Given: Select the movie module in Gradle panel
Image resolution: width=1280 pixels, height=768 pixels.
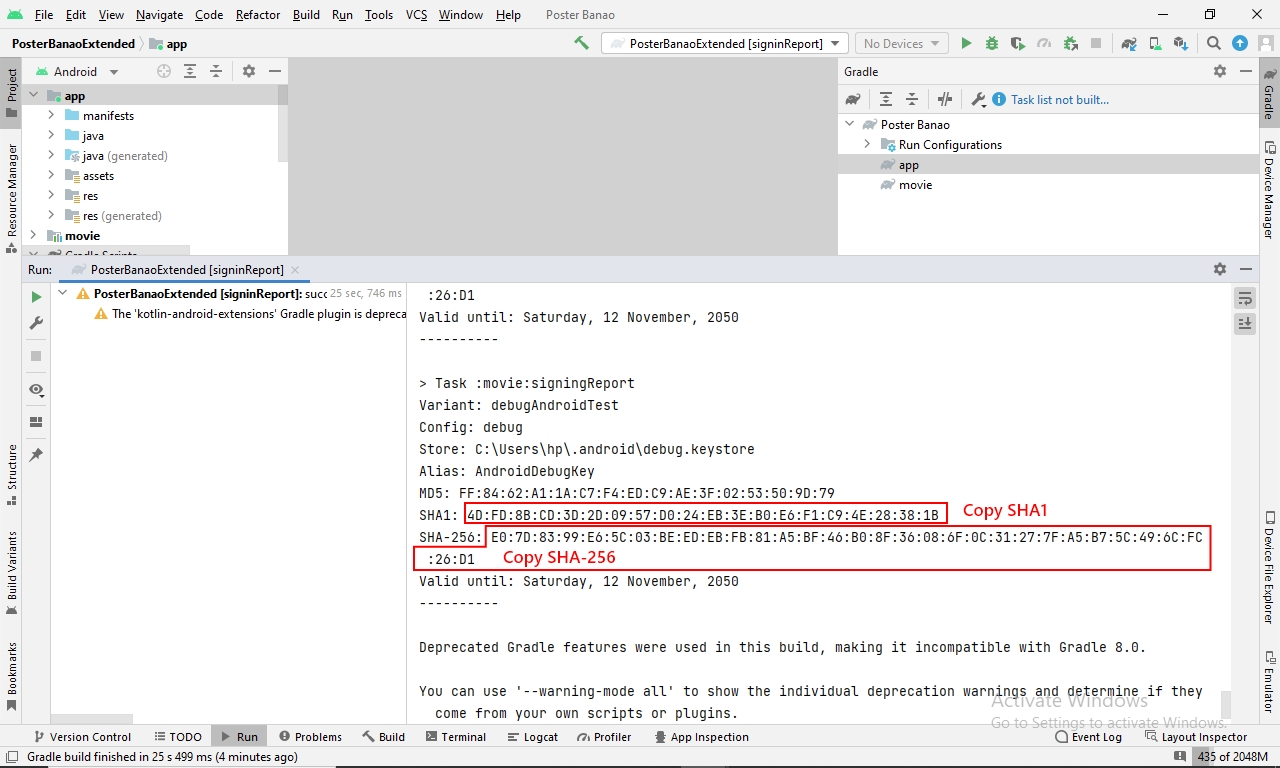Looking at the screenshot, I should point(915,185).
